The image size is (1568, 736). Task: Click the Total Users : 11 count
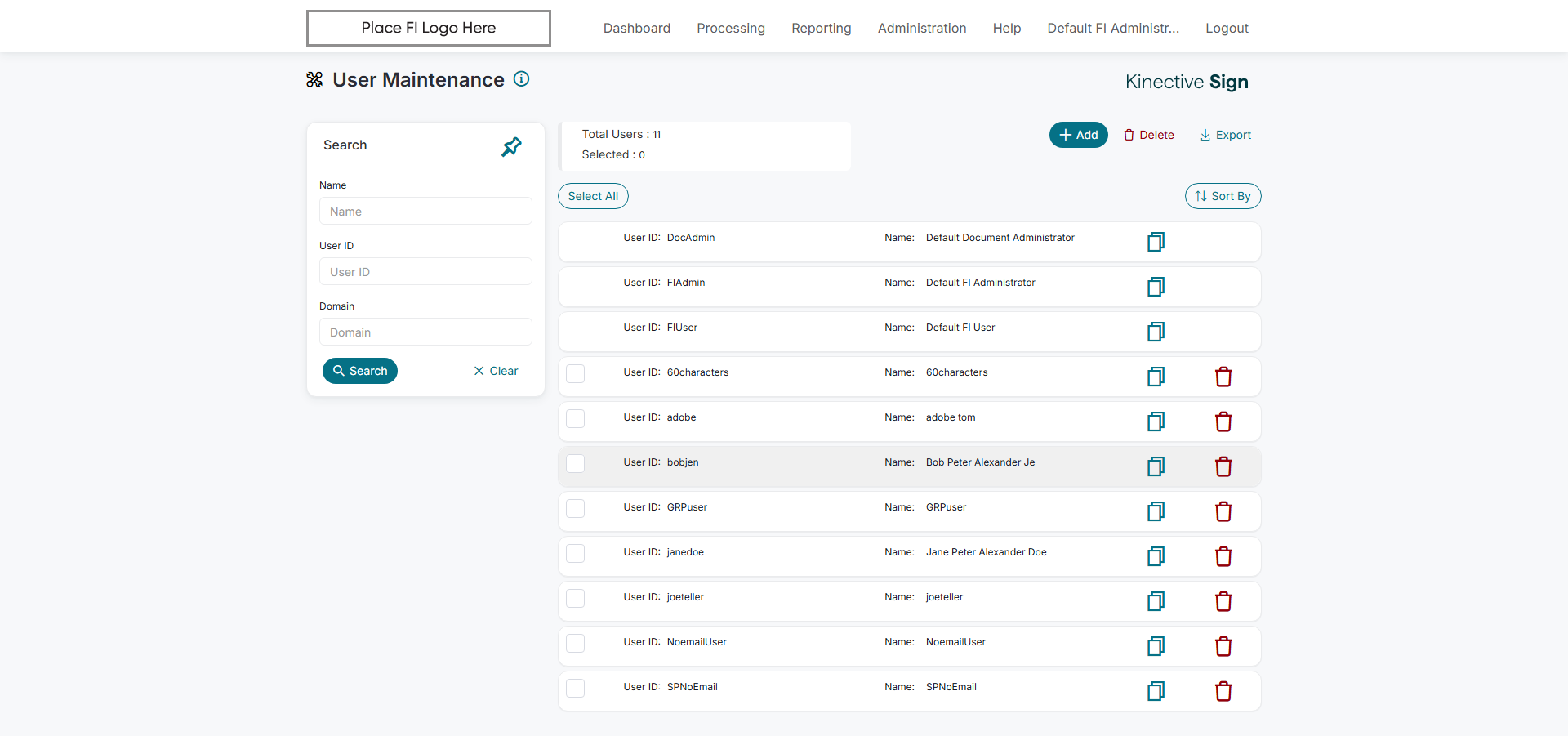click(x=621, y=134)
